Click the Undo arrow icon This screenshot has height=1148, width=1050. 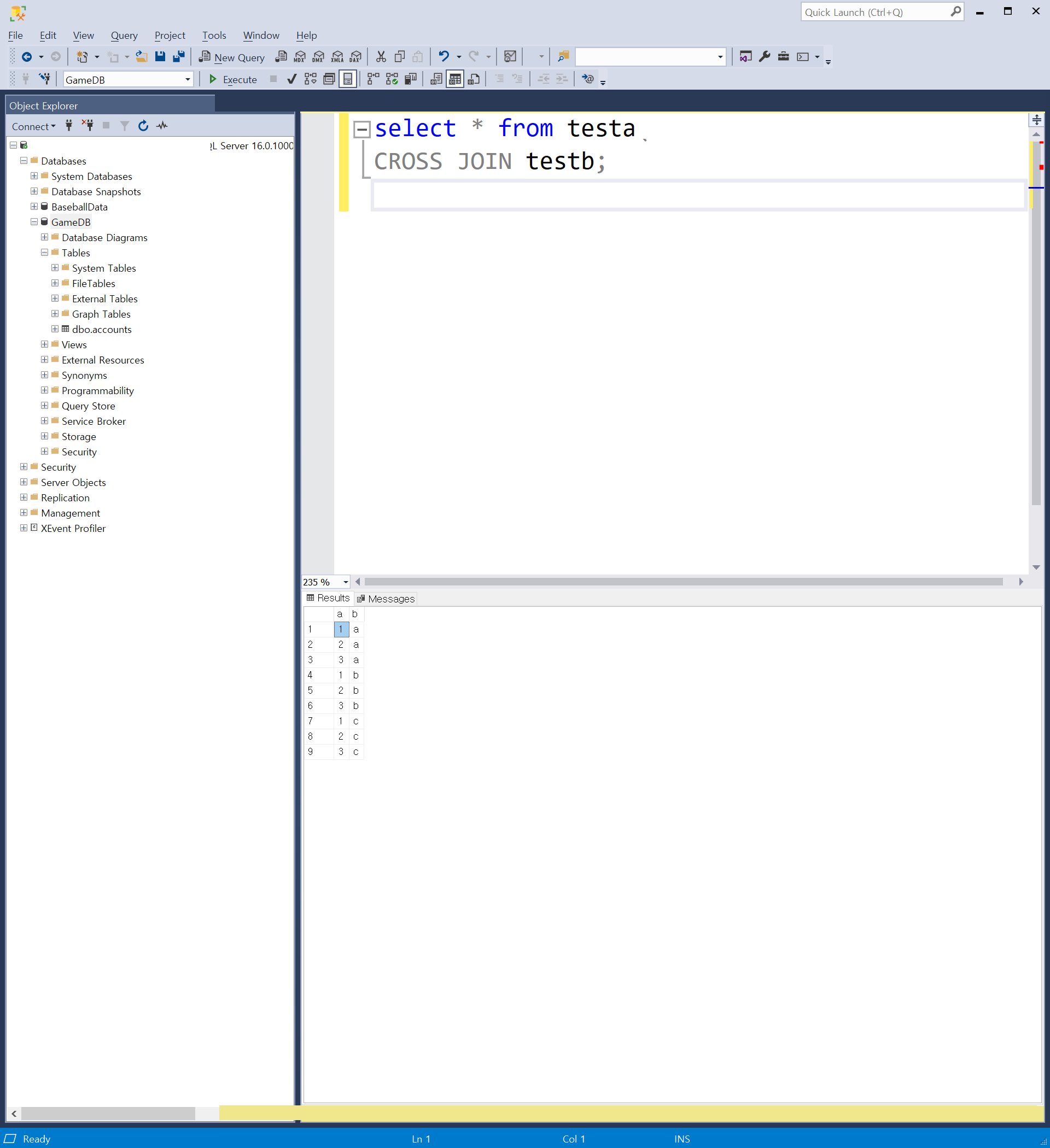pyautogui.click(x=444, y=56)
